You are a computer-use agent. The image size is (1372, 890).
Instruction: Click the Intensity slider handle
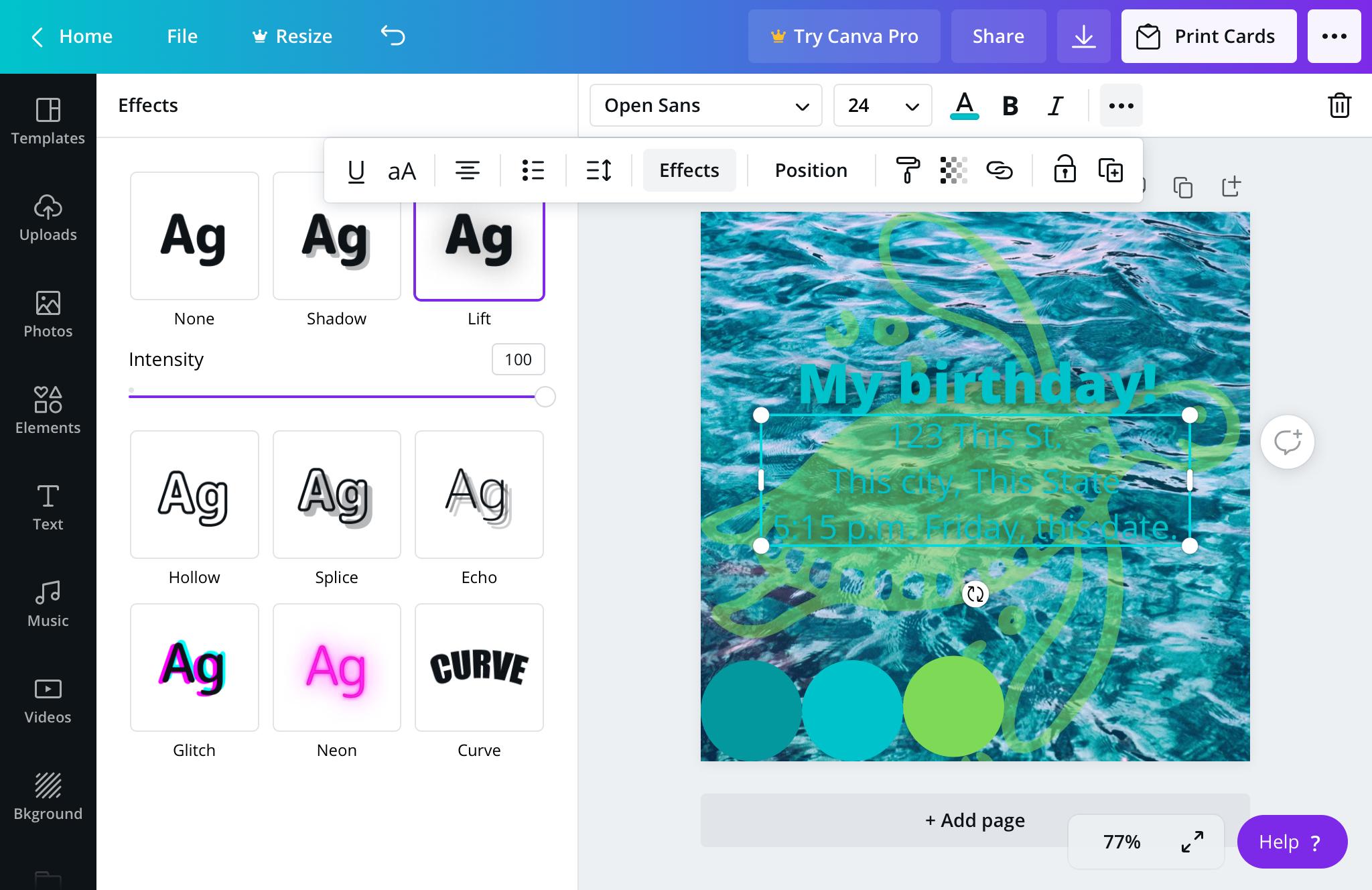pyautogui.click(x=545, y=397)
